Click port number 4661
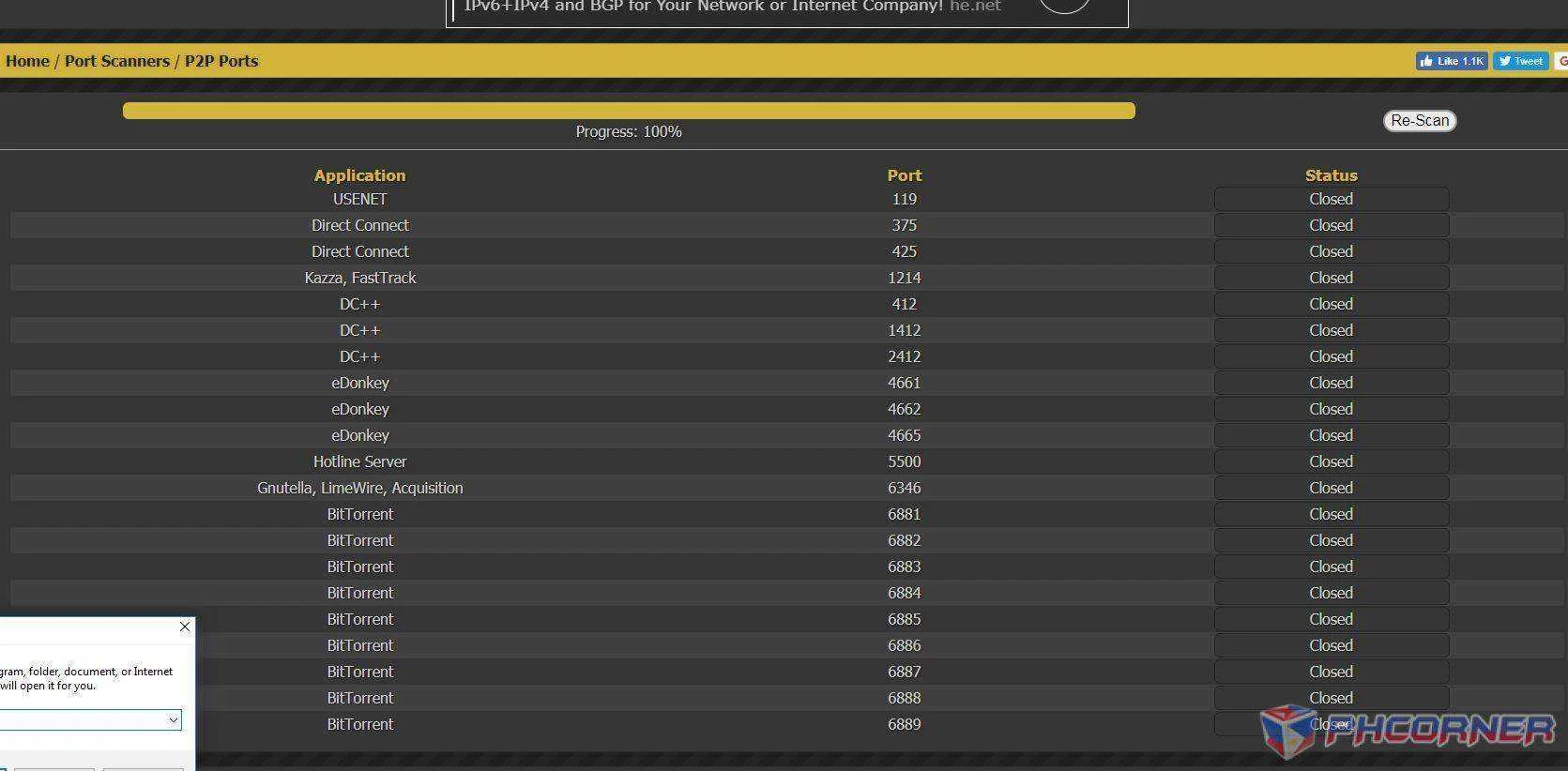This screenshot has width=1568, height=771. [x=905, y=383]
